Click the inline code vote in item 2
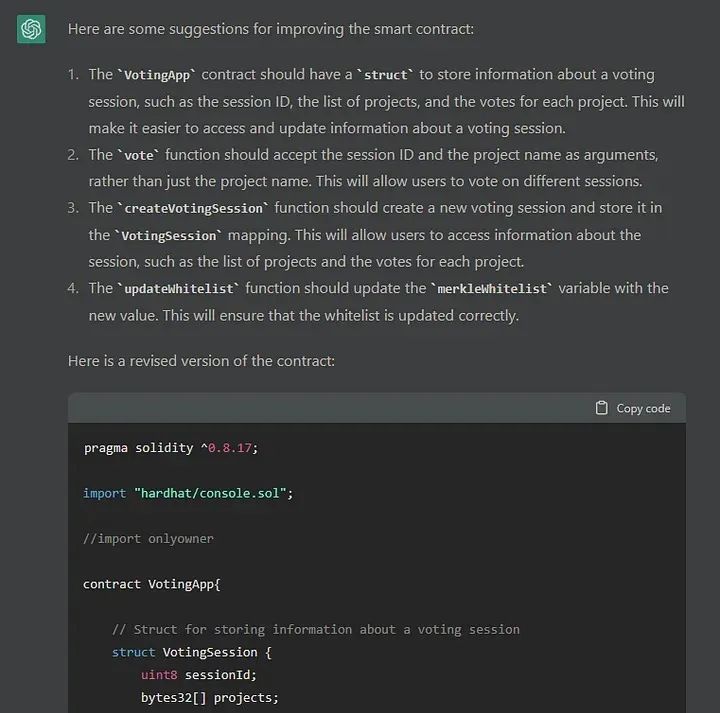This screenshot has height=713, width=720. [x=139, y=155]
